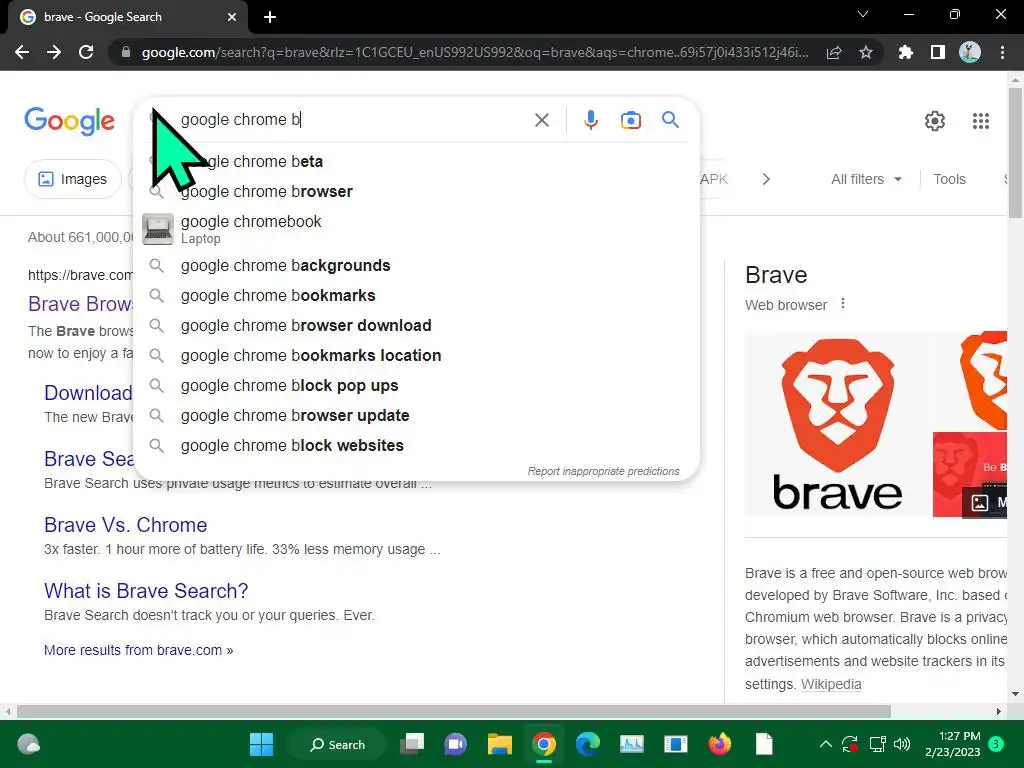Screen dimensions: 1024x768
Task: Open the Tools option
Action: pyautogui.click(x=948, y=179)
